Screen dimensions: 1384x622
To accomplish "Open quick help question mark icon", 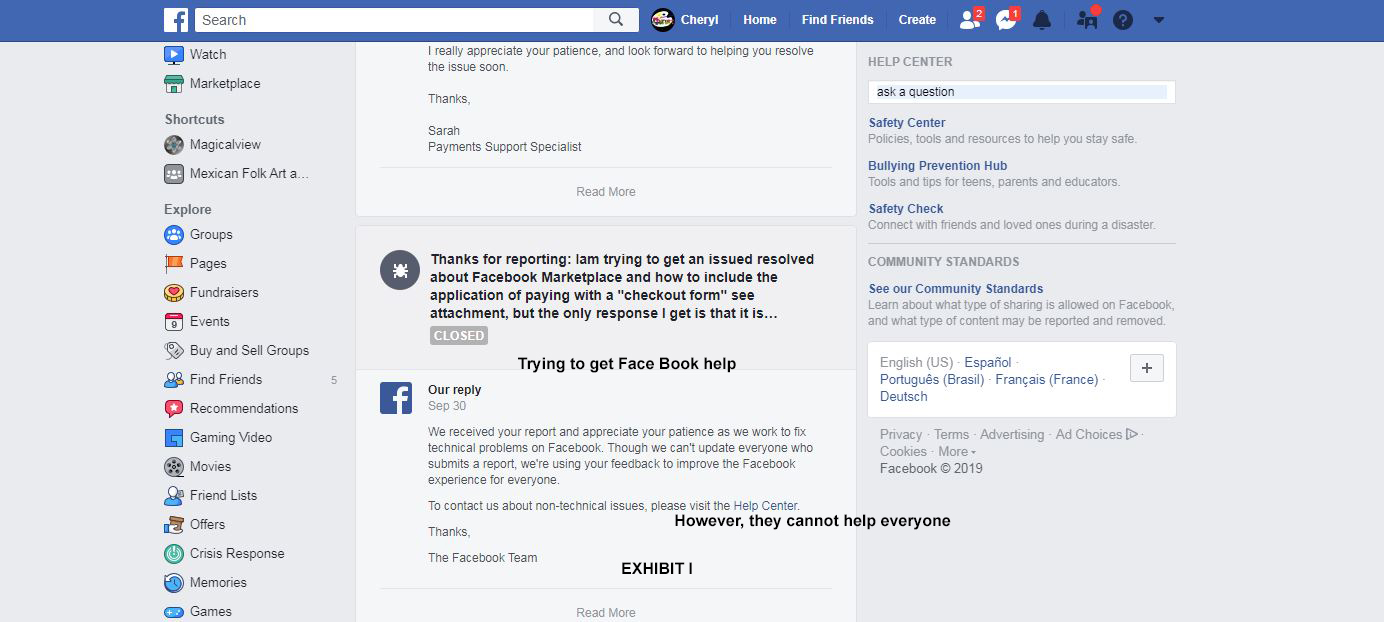I will coord(1123,20).
